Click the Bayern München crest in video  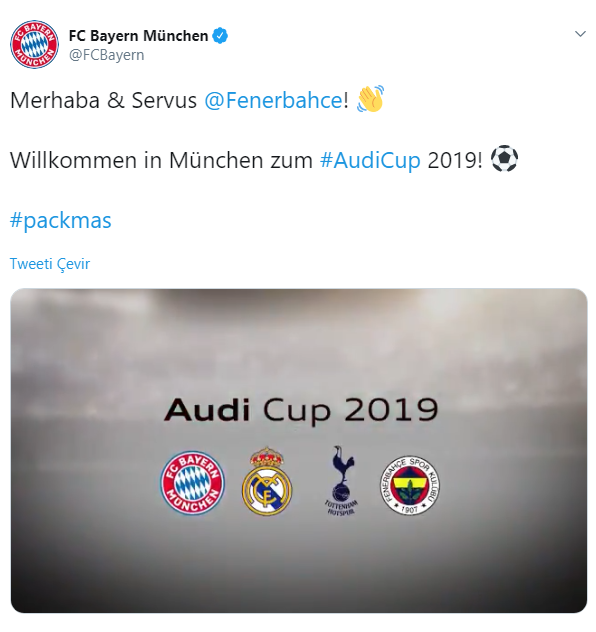point(192,482)
